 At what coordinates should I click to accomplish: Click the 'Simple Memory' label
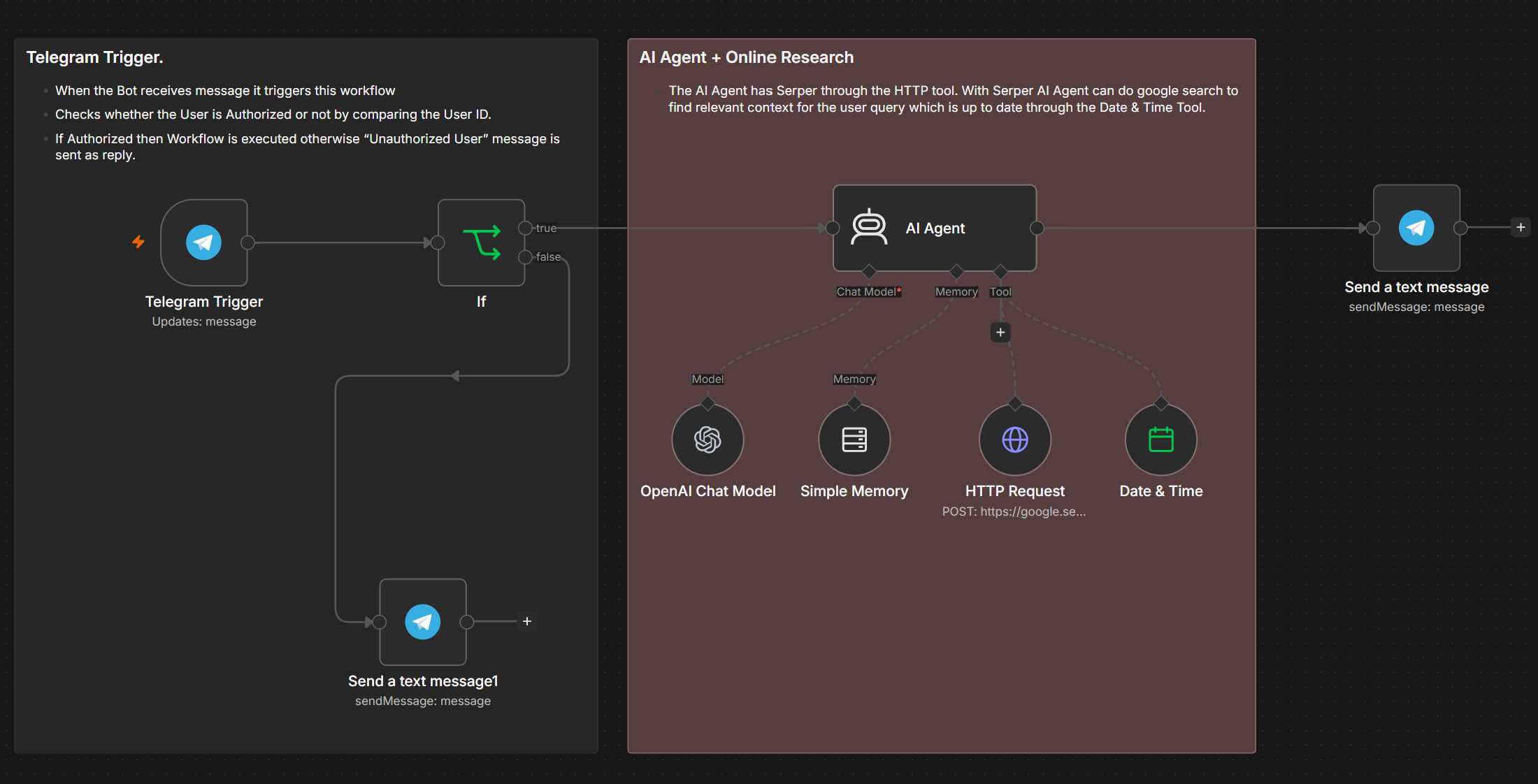[854, 491]
